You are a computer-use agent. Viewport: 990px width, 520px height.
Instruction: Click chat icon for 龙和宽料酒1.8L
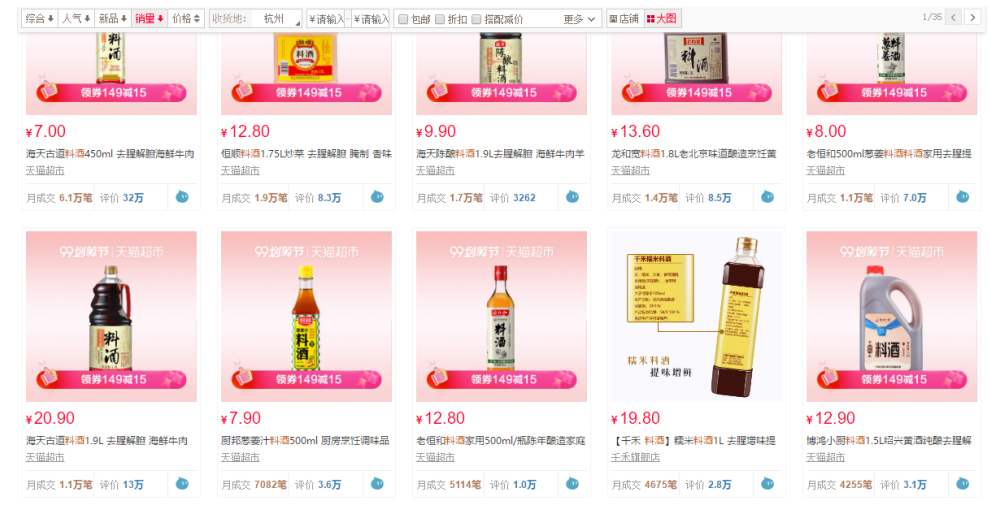[x=767, y=197]
